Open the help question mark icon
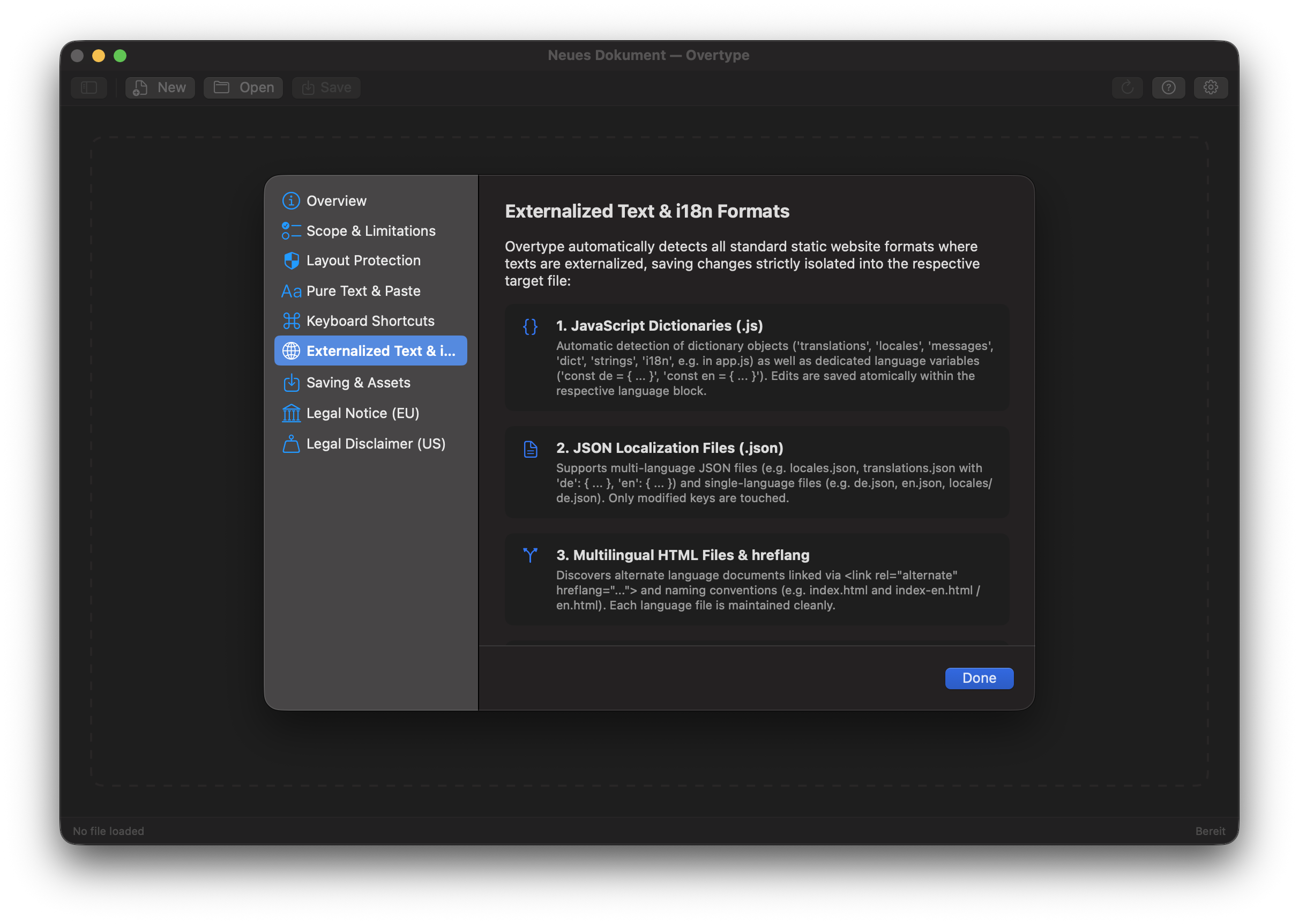The image size is (1299, 924). (x=1168, y=87)
